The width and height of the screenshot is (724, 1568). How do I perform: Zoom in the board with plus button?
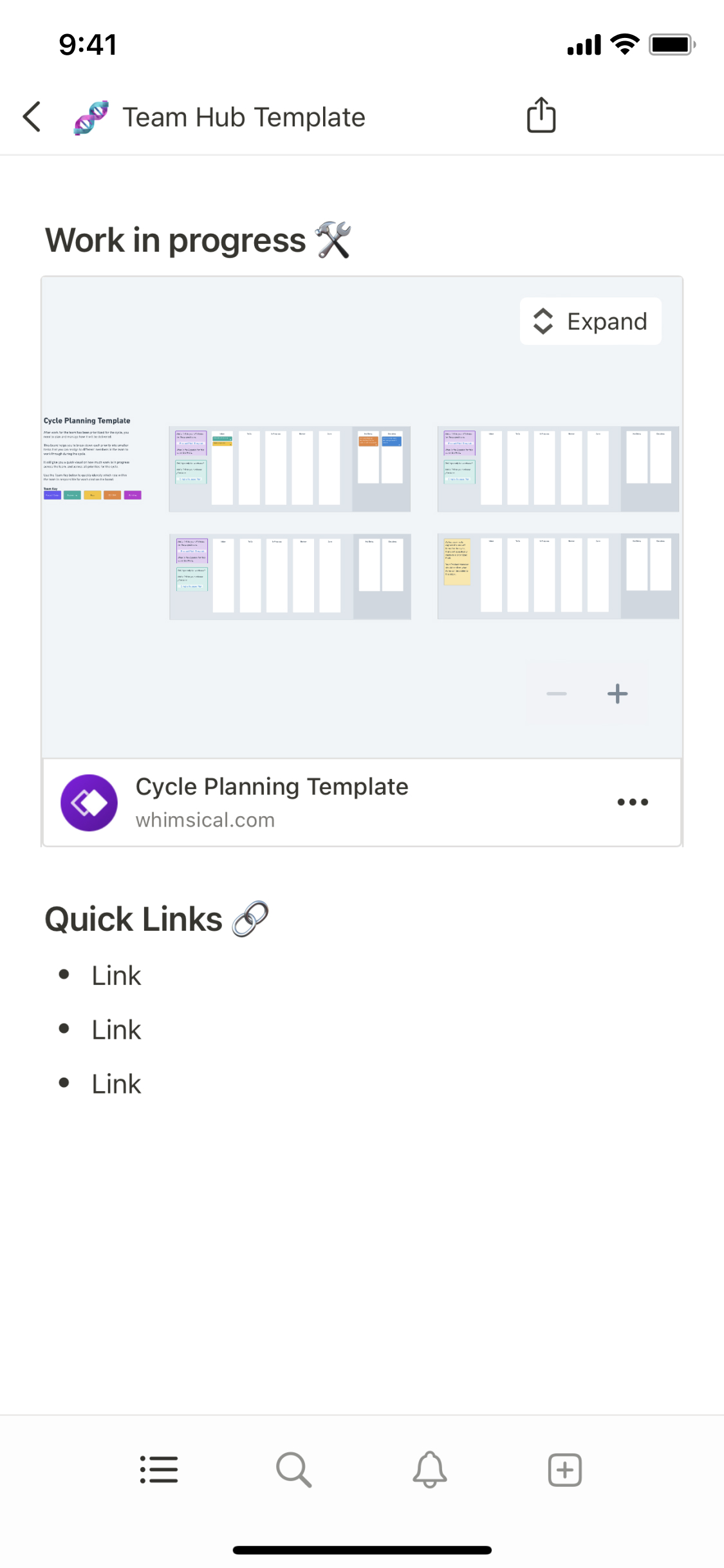point(617,693)
